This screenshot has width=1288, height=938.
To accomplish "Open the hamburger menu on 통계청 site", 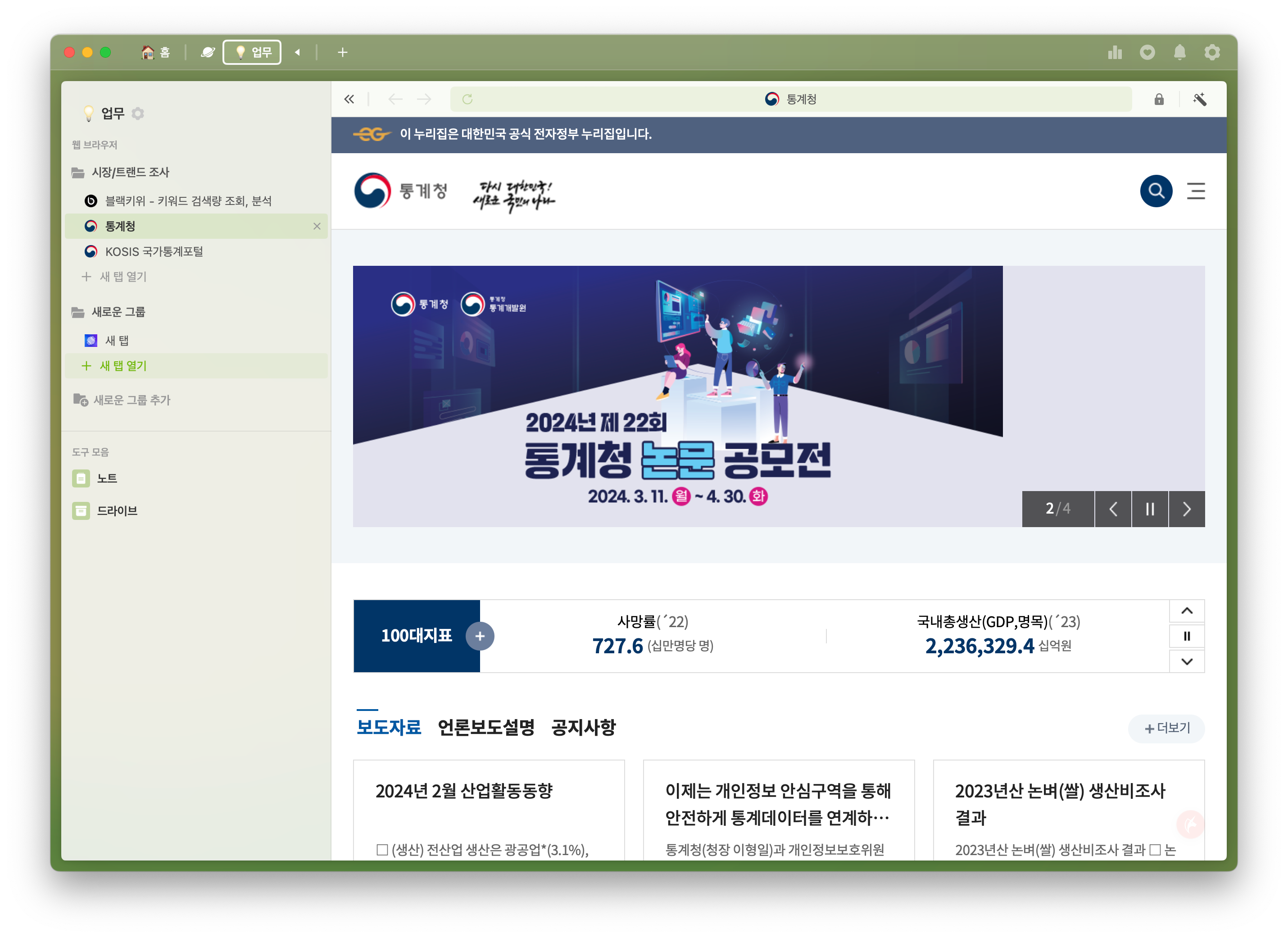I will 1195,191.
